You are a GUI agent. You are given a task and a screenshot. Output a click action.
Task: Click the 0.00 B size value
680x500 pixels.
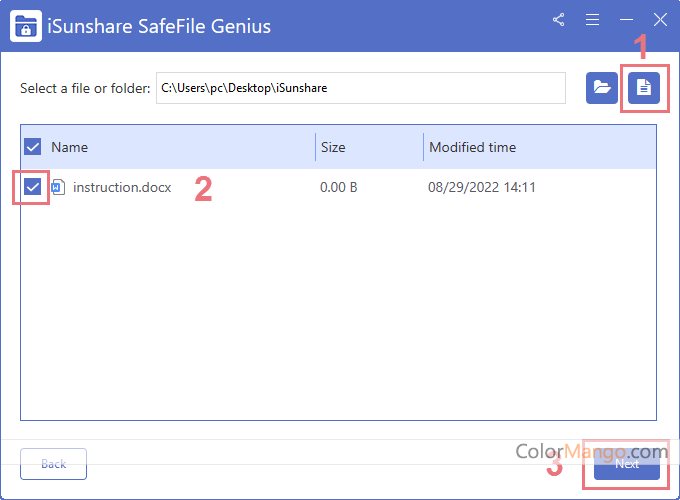click(x=339, y=187)
